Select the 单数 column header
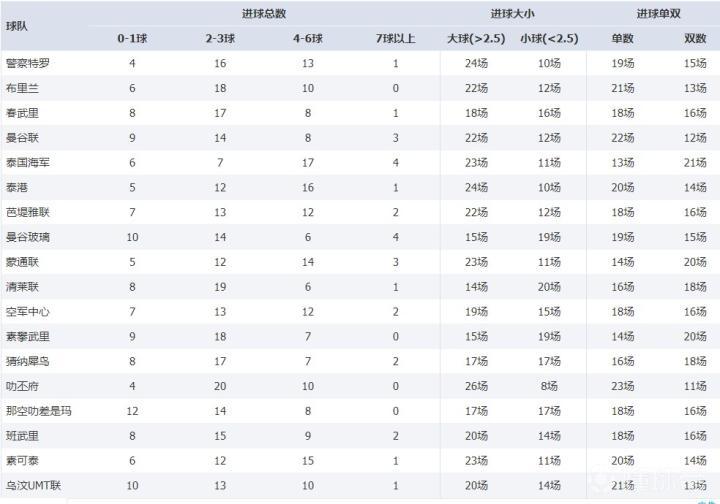 [x=623, y=39]
